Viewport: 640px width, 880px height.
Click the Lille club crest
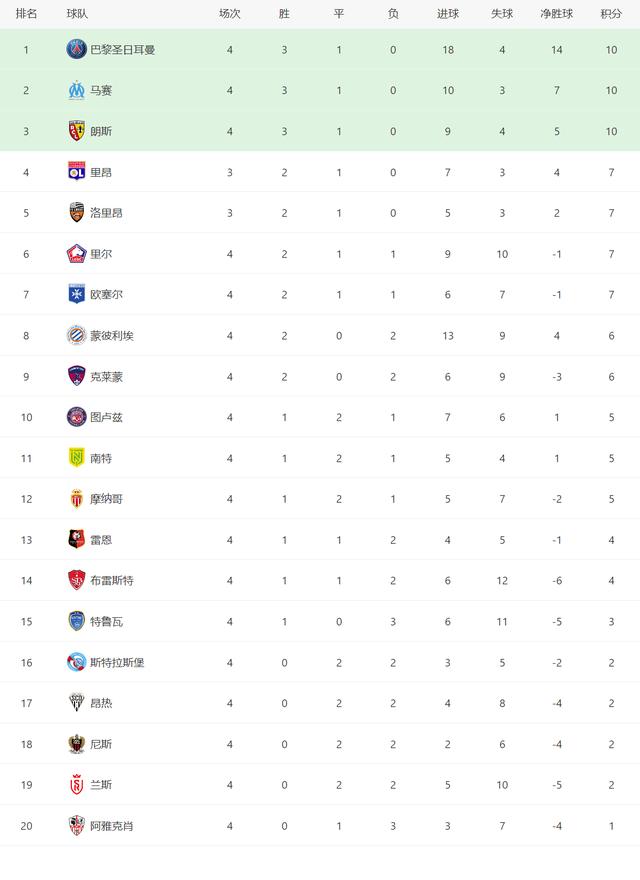click(76, 254)
